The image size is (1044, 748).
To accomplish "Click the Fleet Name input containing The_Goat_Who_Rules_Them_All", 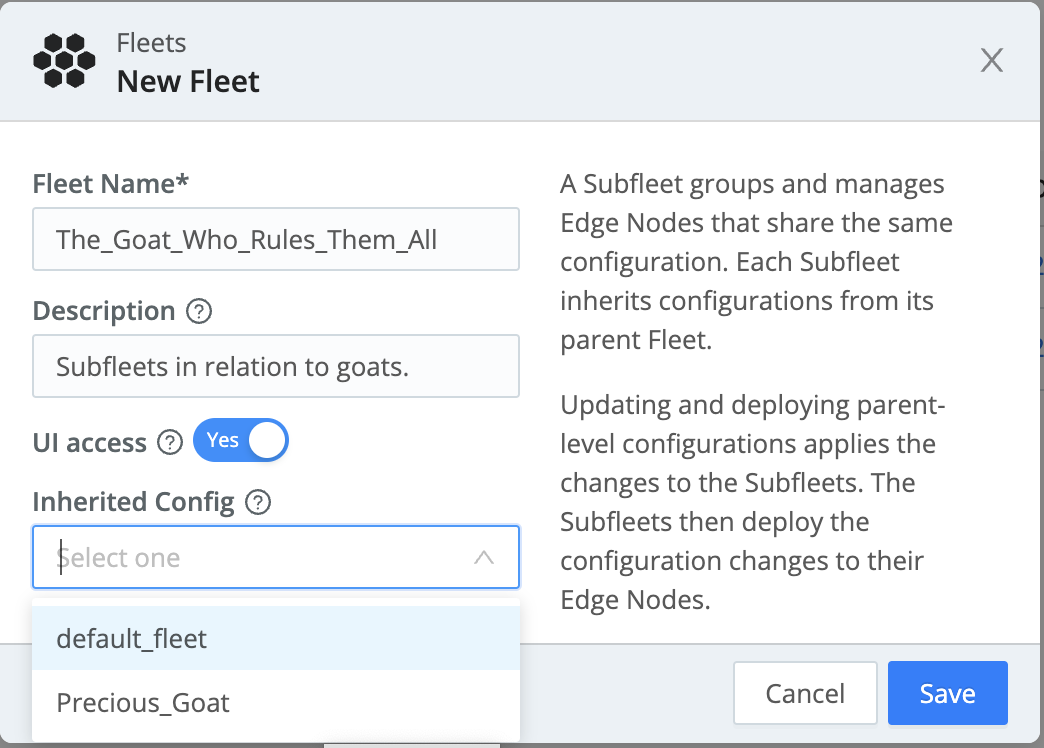I will click(x=276, y=239).
